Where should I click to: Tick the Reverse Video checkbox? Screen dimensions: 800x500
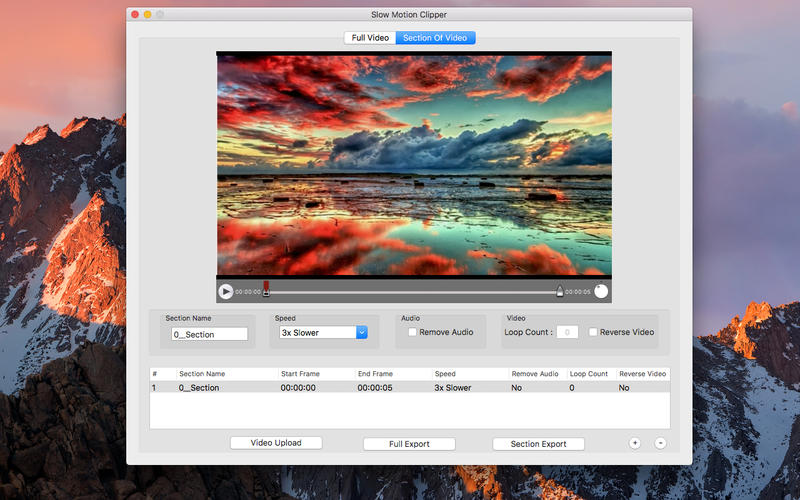coord(593,332)
